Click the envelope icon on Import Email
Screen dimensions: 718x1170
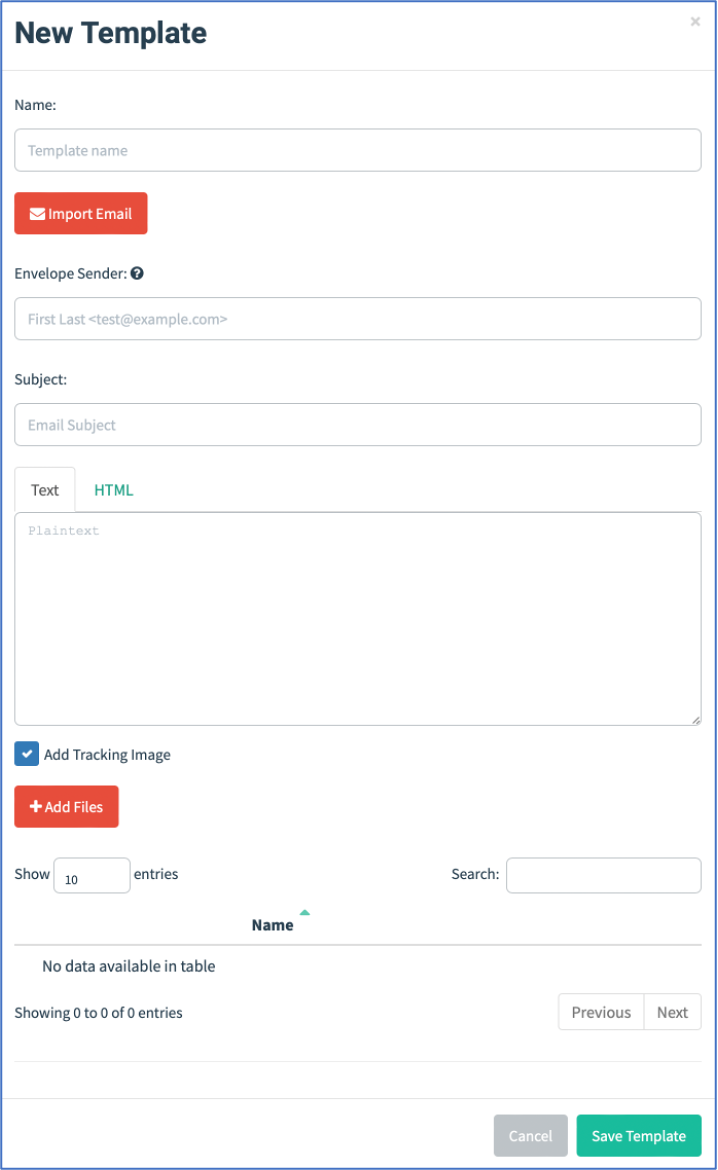pos(37,214)
